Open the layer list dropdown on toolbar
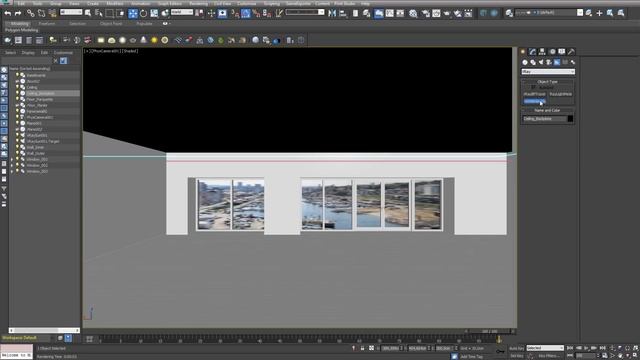The width and height of the screenshot is (640, 360). coord(549,13)
